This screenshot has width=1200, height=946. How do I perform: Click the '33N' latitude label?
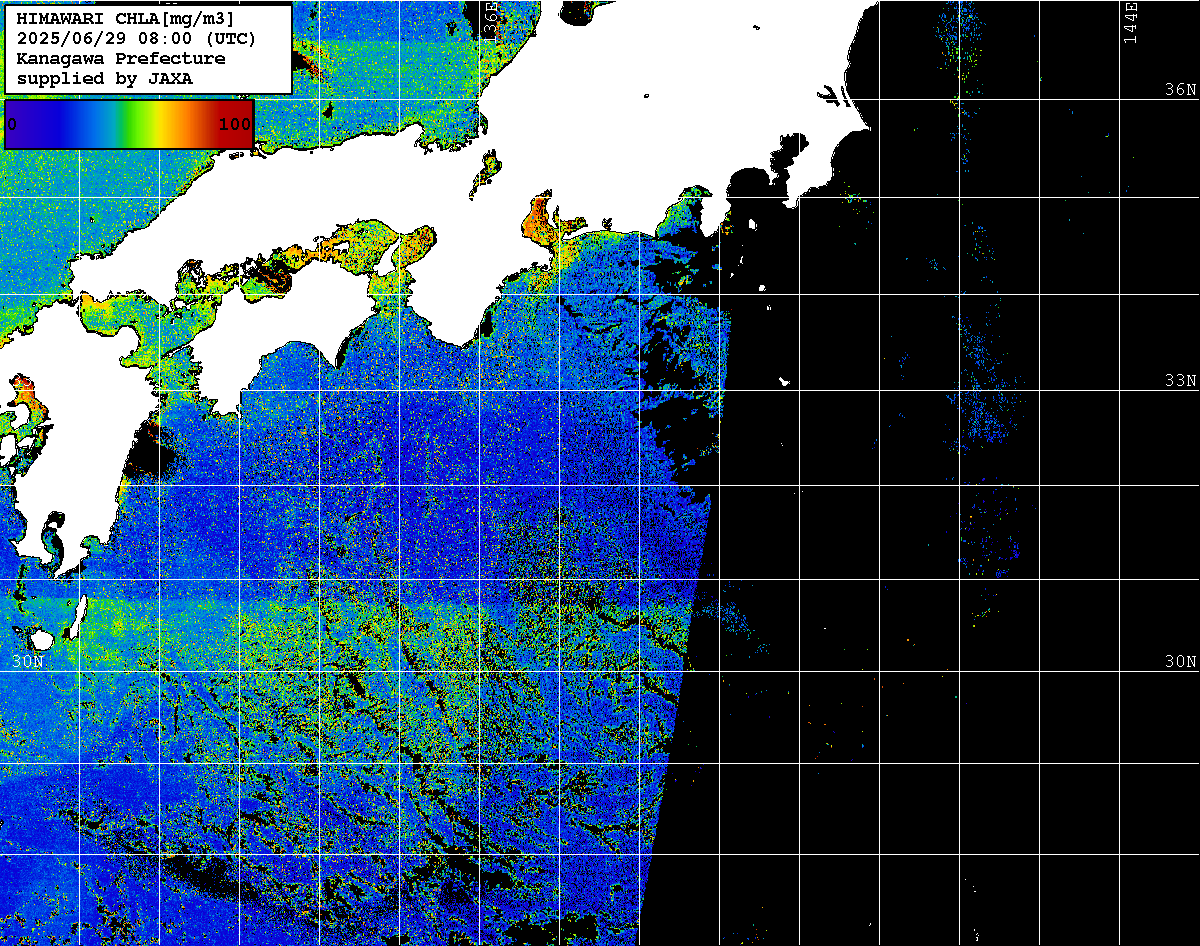pos(1180,381)
